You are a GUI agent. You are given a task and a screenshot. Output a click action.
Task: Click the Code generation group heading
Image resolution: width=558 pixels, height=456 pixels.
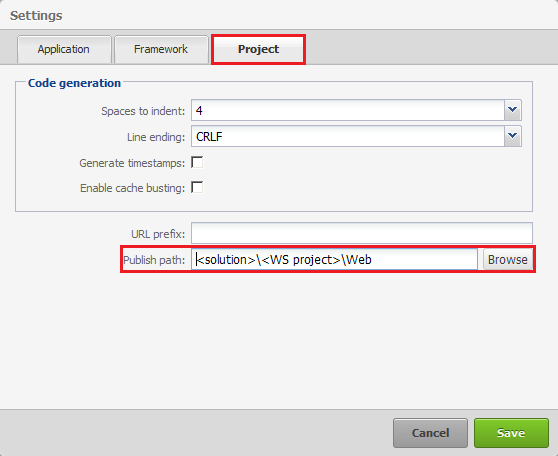(x=74, y=83)
